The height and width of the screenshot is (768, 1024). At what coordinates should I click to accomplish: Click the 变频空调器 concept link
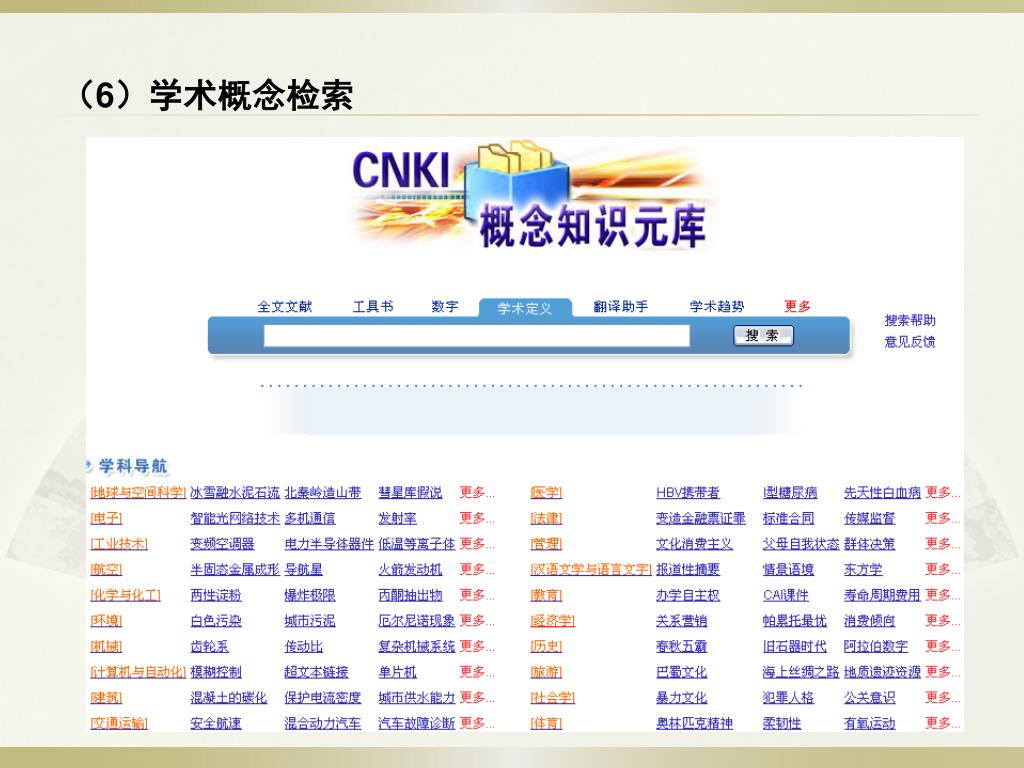pos(222,544)
